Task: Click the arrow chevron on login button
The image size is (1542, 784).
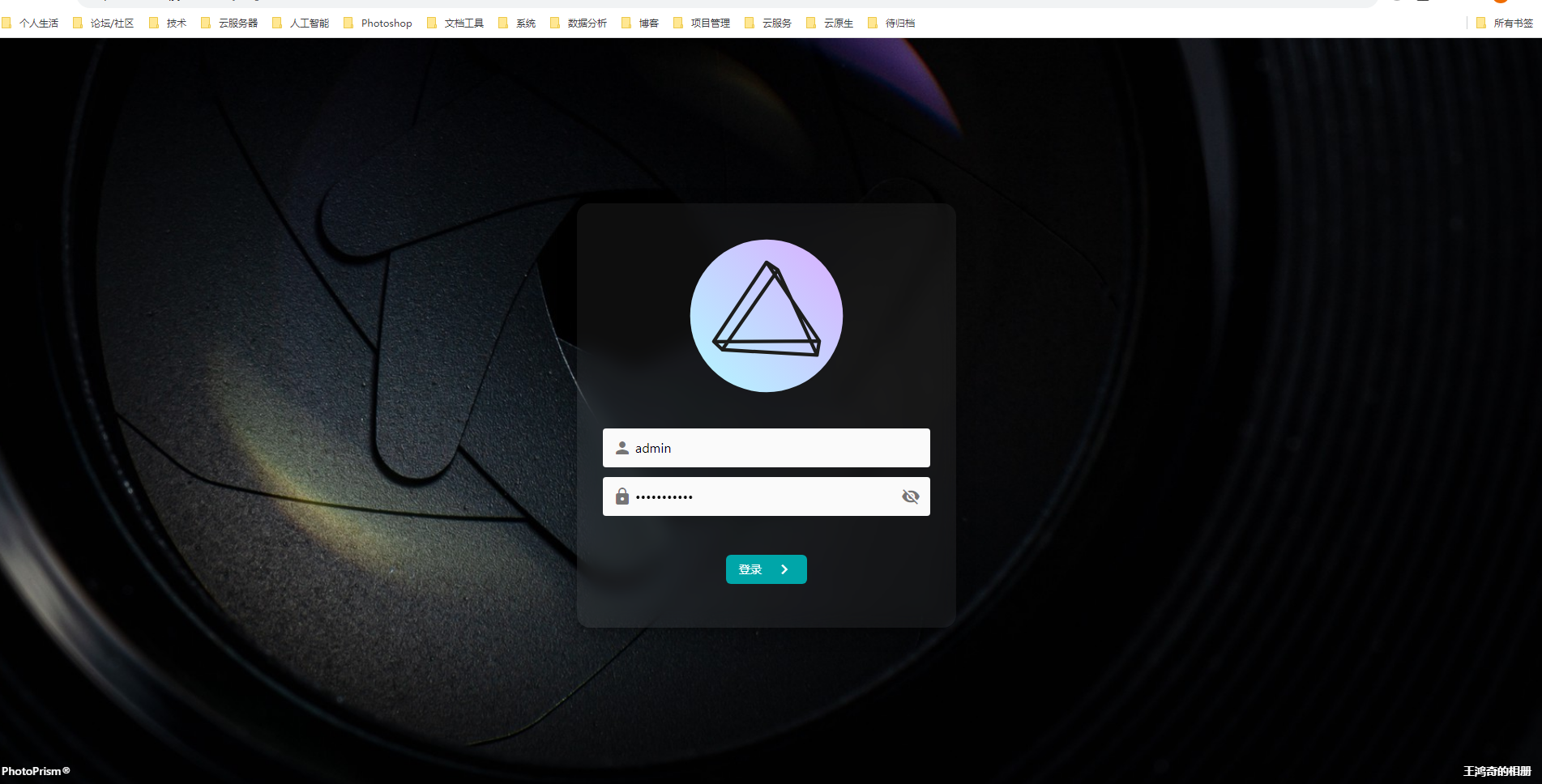Action: click(784, 569)
